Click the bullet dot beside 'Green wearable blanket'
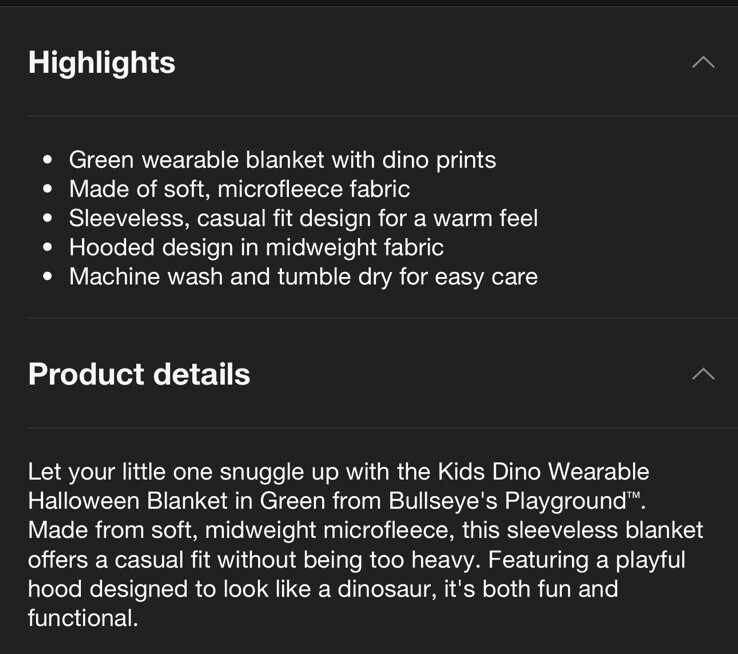 [47, 160]
